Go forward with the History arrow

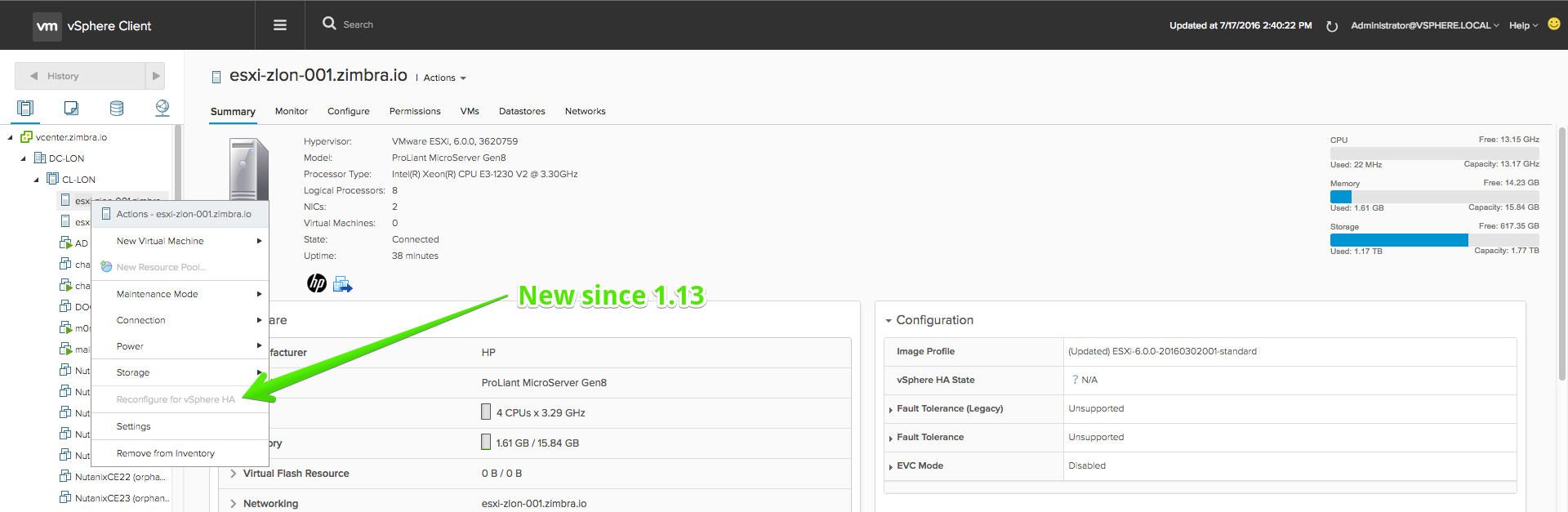coord(155,76)
